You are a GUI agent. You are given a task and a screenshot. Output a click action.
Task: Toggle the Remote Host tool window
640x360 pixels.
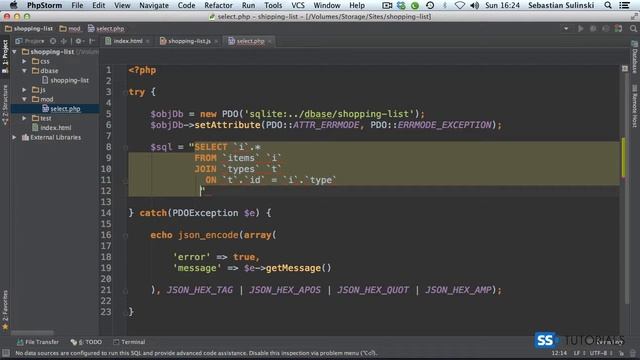coord(635,106)
